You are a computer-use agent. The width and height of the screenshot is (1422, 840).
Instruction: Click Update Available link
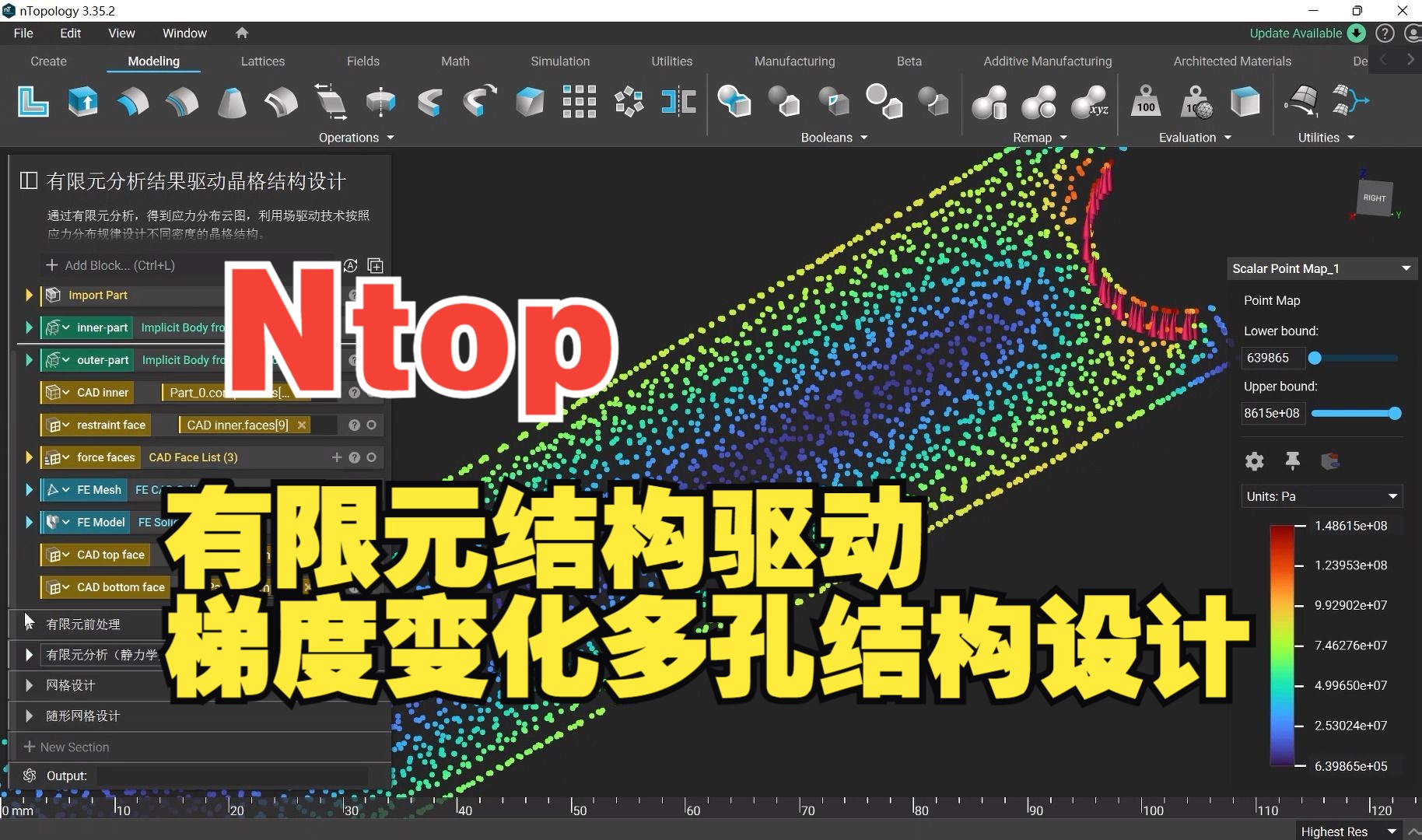[x=1295, y=33]
